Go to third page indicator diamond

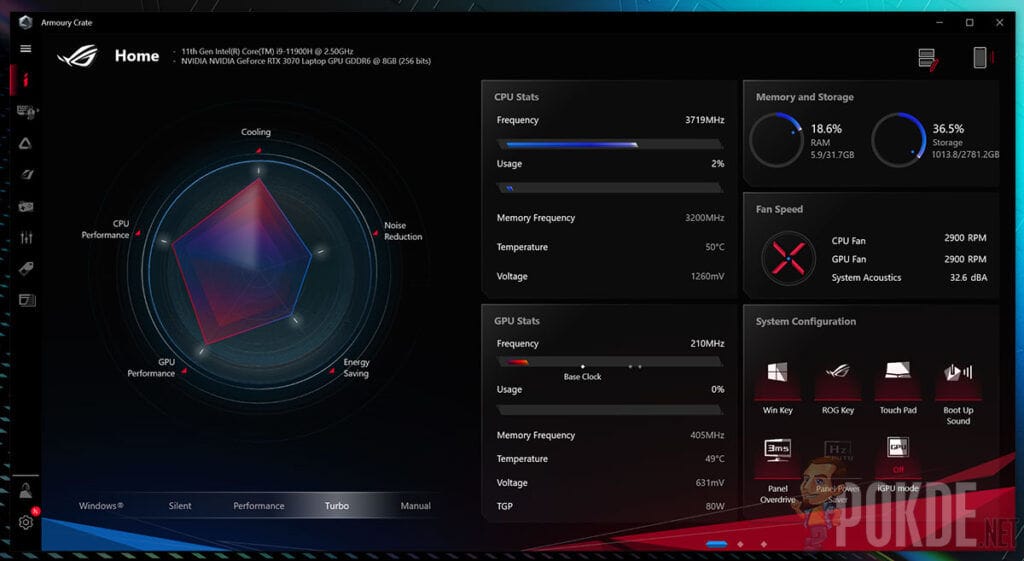763,543
